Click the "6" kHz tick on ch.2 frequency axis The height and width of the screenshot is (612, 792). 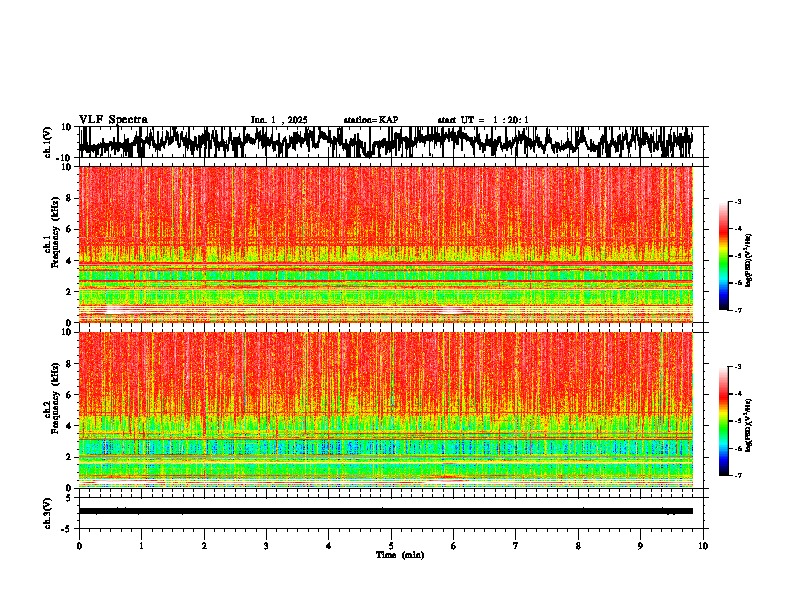click(x=69, y=394)
